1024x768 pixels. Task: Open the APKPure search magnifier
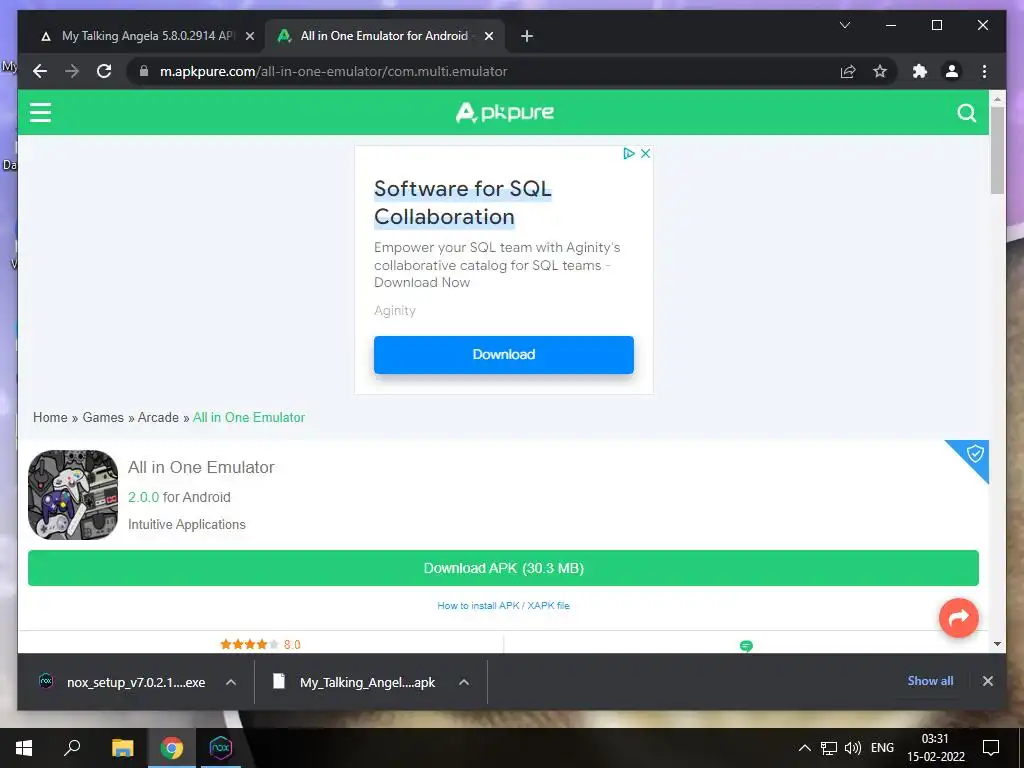coord(967,113)
